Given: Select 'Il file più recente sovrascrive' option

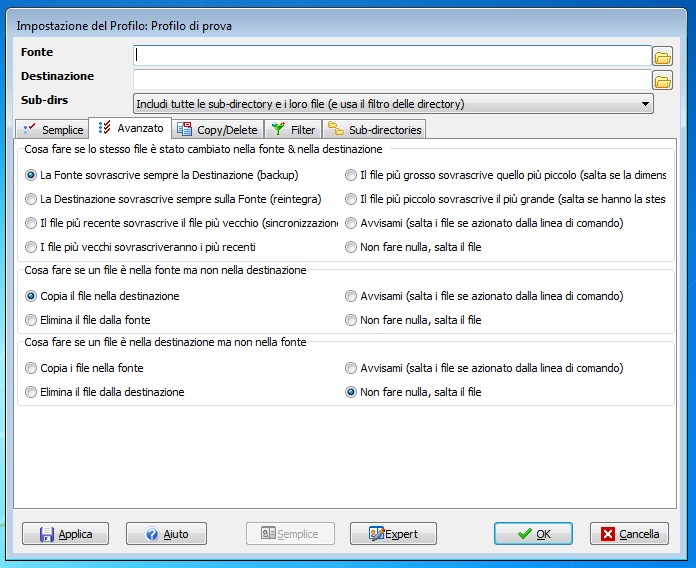Looking at the screenshot, I should pos(31,223).
